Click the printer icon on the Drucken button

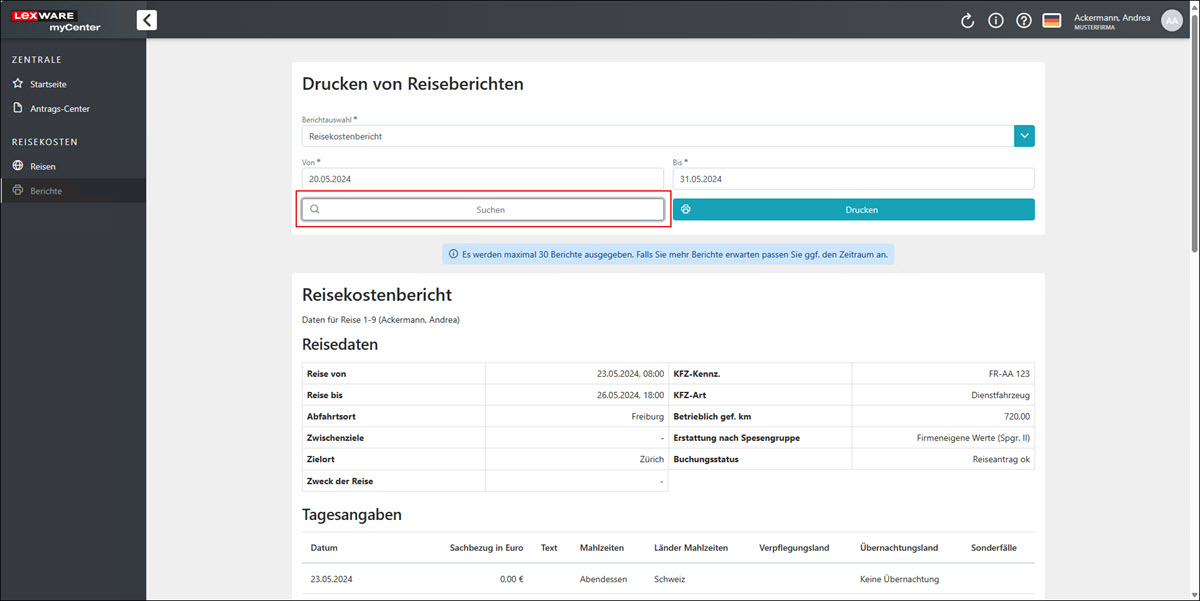pyautogui.click(x=685, y=209)
